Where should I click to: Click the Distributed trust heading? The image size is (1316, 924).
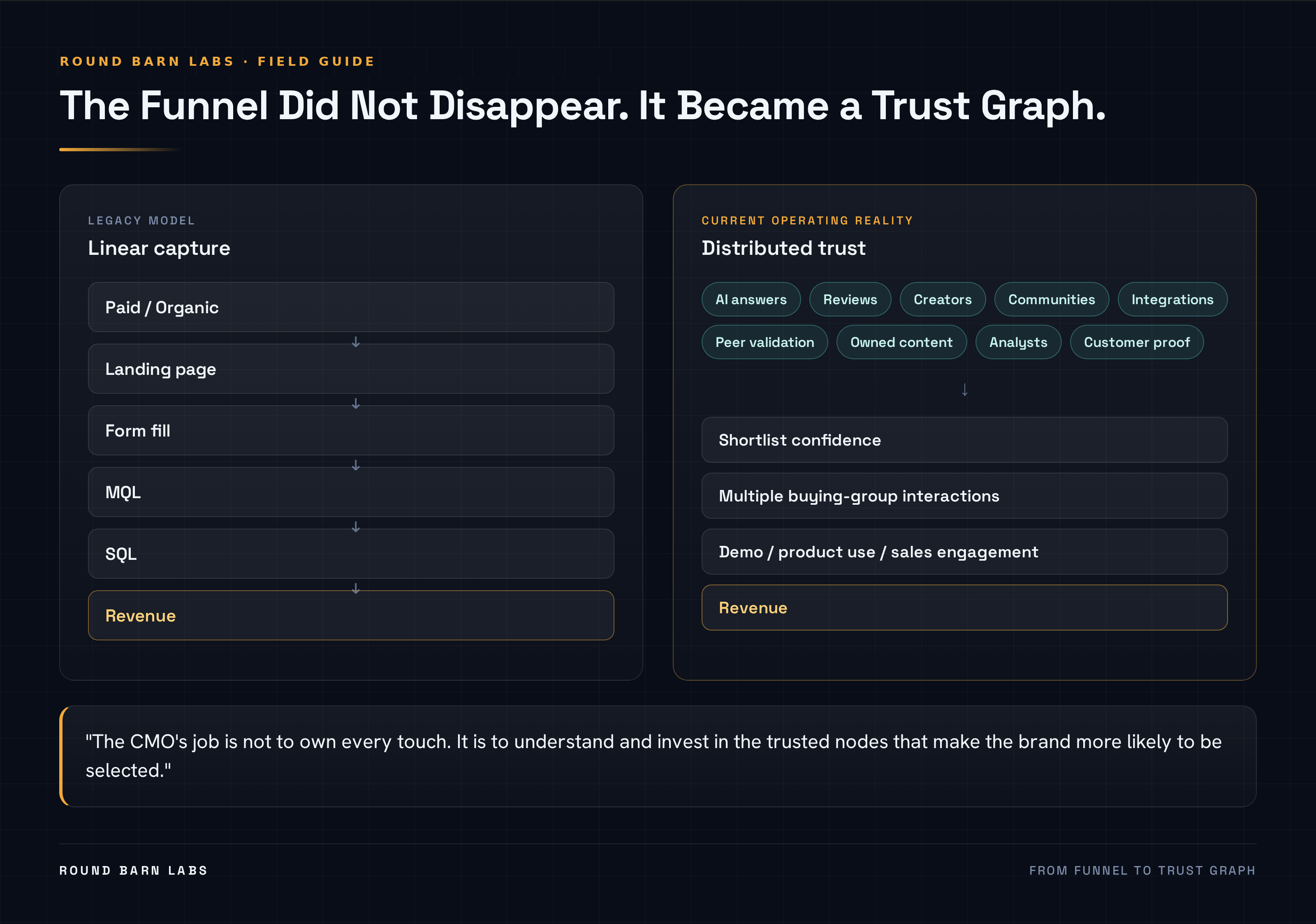783,248
